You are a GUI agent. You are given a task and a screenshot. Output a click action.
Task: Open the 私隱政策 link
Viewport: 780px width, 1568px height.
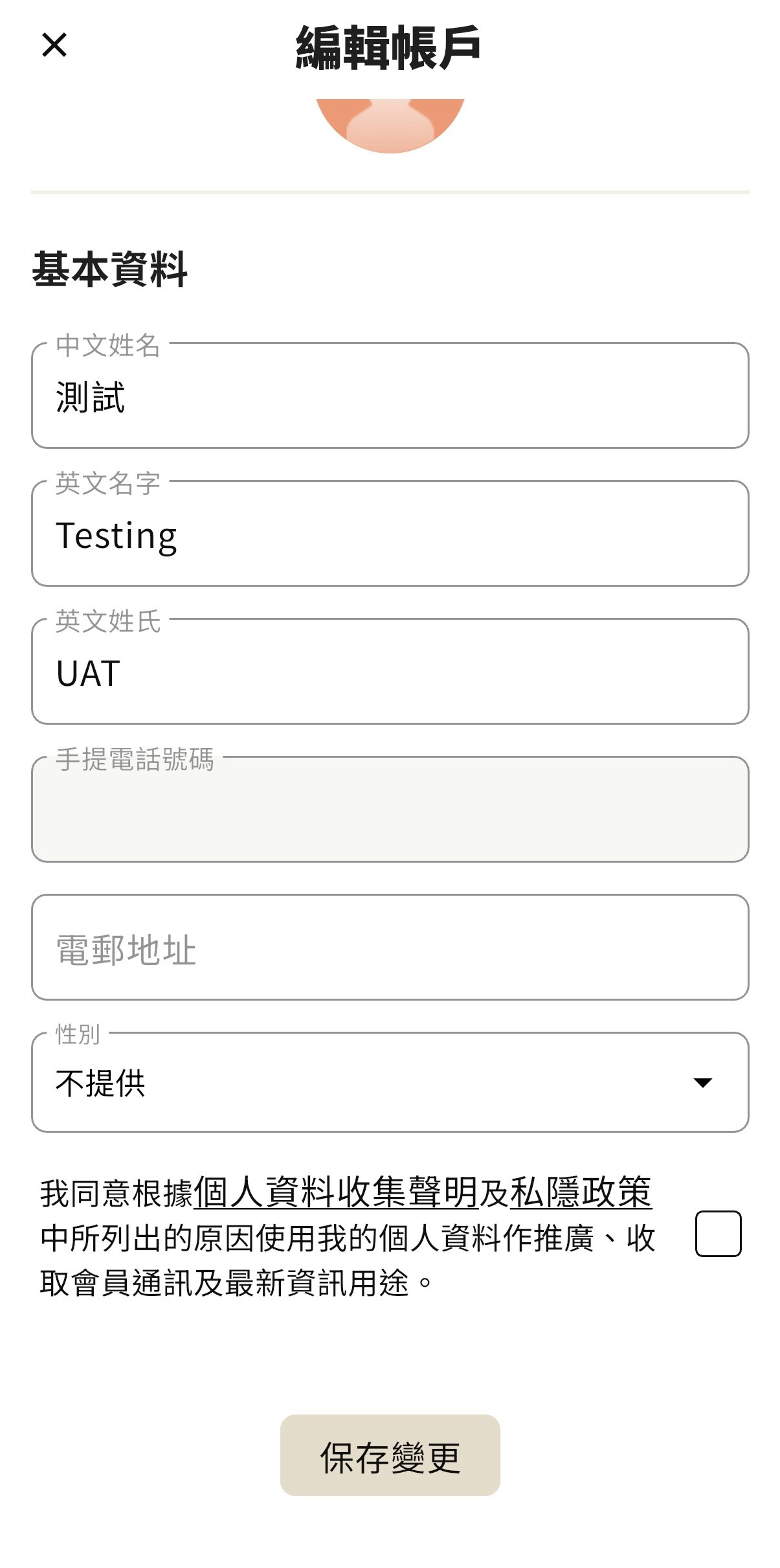(581, 1192)
